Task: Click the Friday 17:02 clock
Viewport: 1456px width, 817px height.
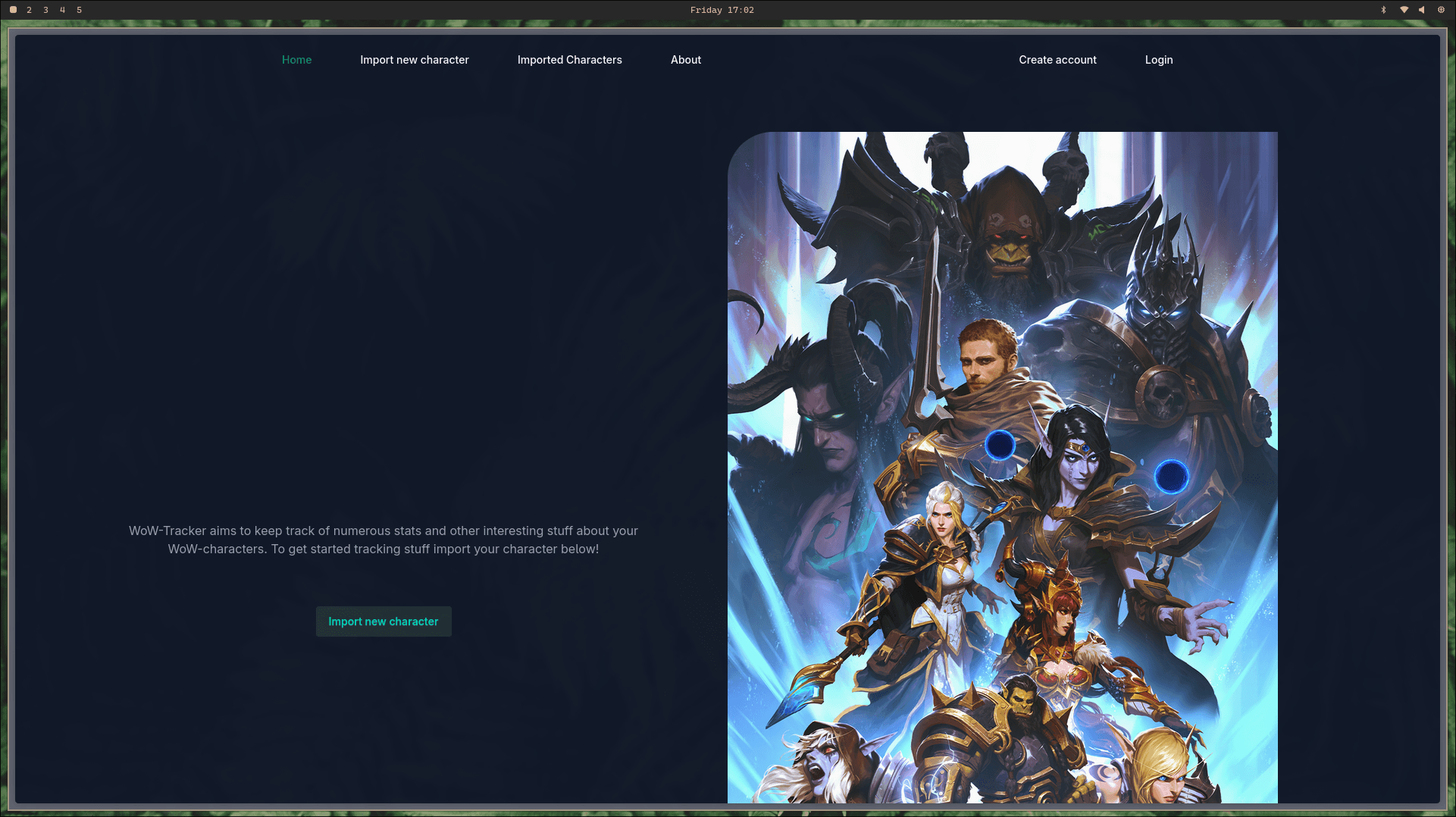Action: pos(722,10)
